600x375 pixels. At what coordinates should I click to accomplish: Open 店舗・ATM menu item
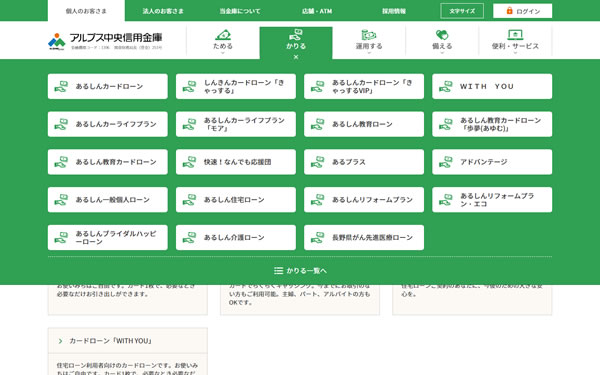click(317, 11)
